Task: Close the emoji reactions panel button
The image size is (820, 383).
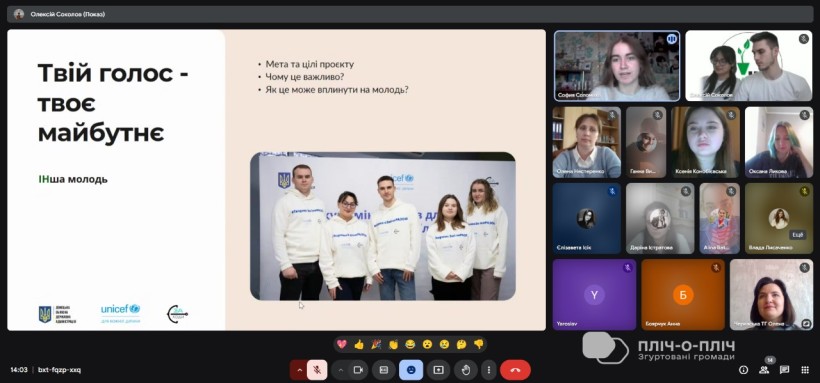Action: pos(411,370)
